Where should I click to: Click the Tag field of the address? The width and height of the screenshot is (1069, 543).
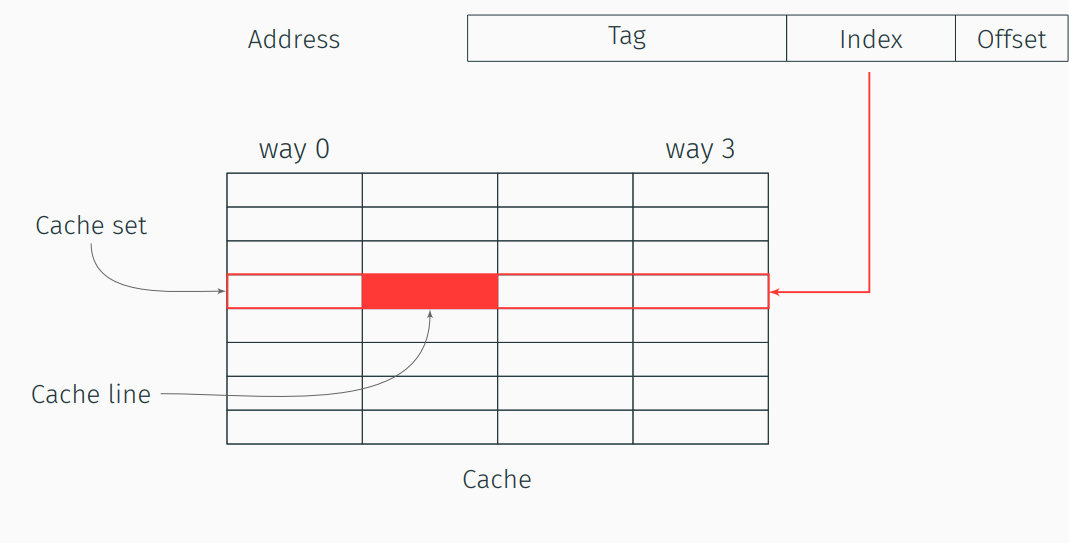pyautogui.click(x=627, y=38)
